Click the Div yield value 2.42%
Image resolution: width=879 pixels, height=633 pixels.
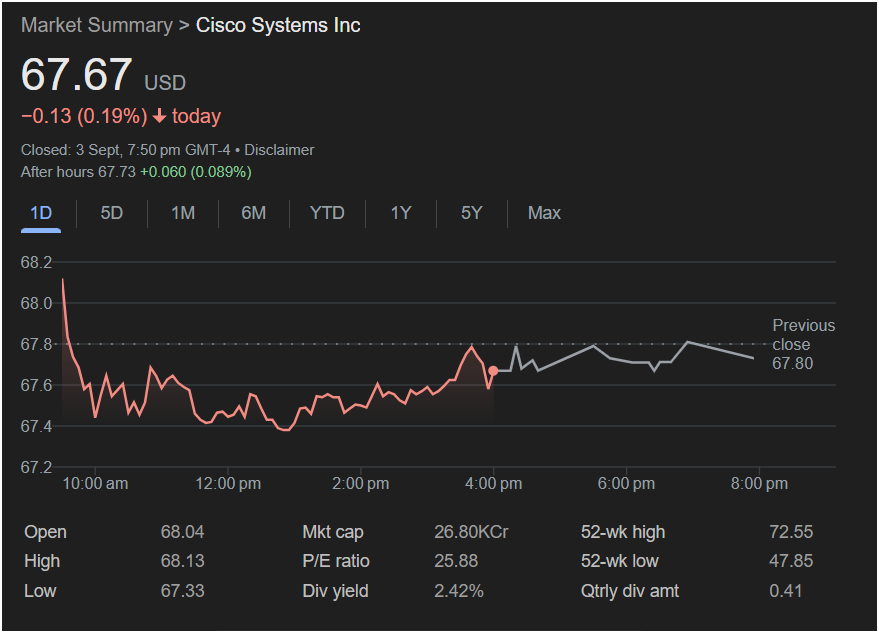tap(459, 590)
